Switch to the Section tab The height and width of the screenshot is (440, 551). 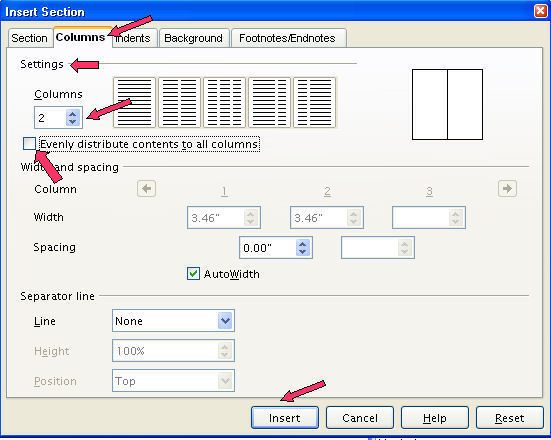point(30,38)
